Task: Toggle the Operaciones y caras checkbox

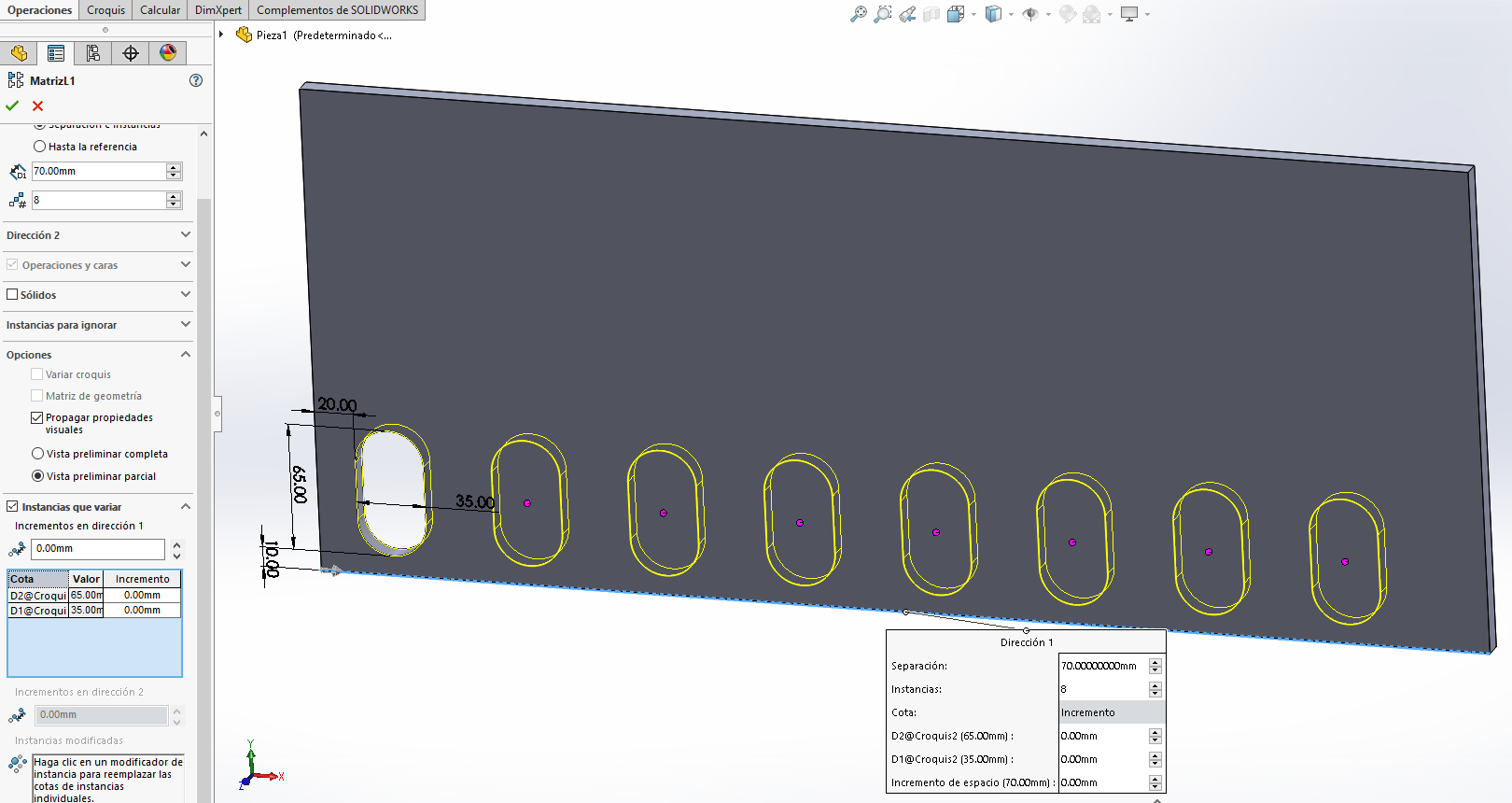Action: pyautogui.click(x=12, y=264)
